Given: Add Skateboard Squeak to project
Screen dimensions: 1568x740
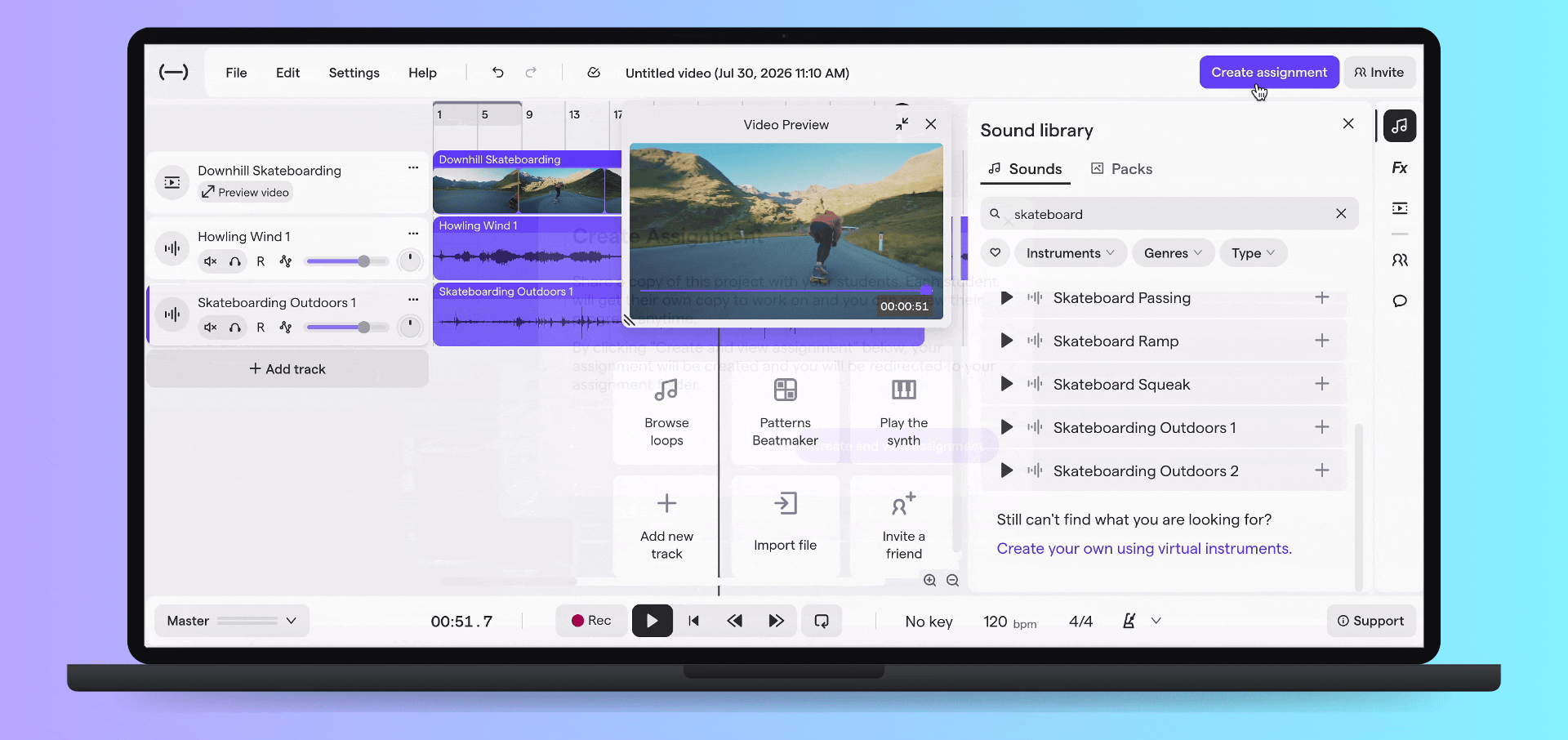Looking at the screenshot, I should pyautogui.click(x=1322, y=384).
